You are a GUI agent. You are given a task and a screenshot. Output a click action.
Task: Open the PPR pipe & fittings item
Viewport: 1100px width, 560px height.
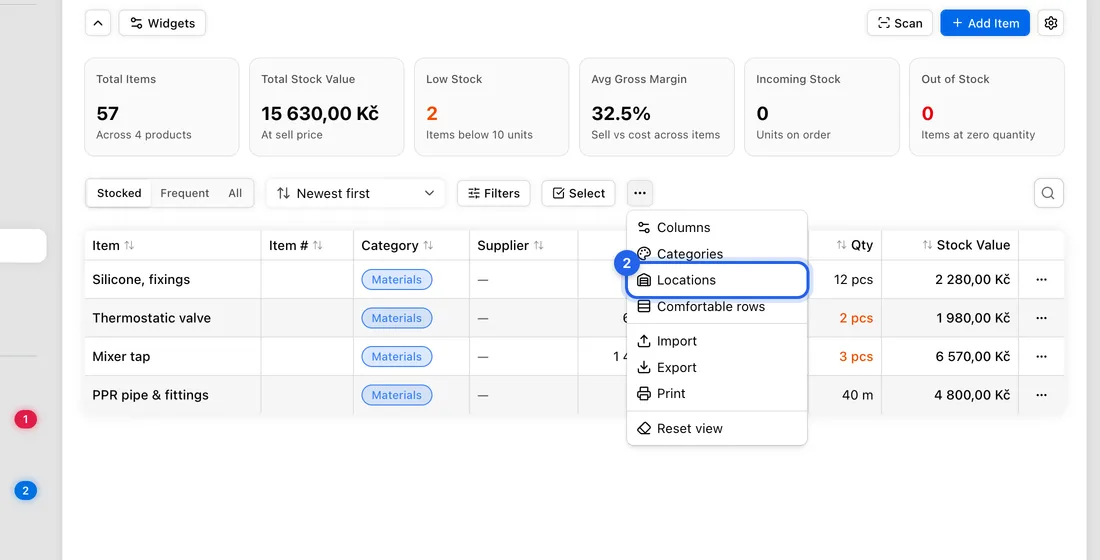pos(151,395)
